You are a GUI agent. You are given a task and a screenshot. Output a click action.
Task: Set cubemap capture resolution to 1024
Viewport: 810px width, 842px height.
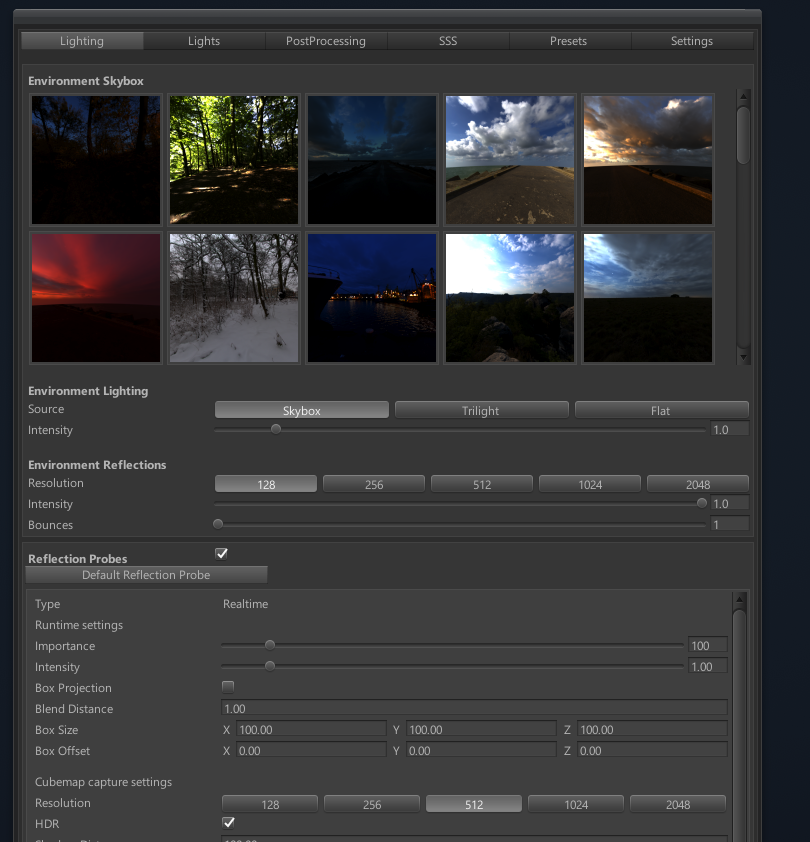pyautogui.click(x=576, y=804)
